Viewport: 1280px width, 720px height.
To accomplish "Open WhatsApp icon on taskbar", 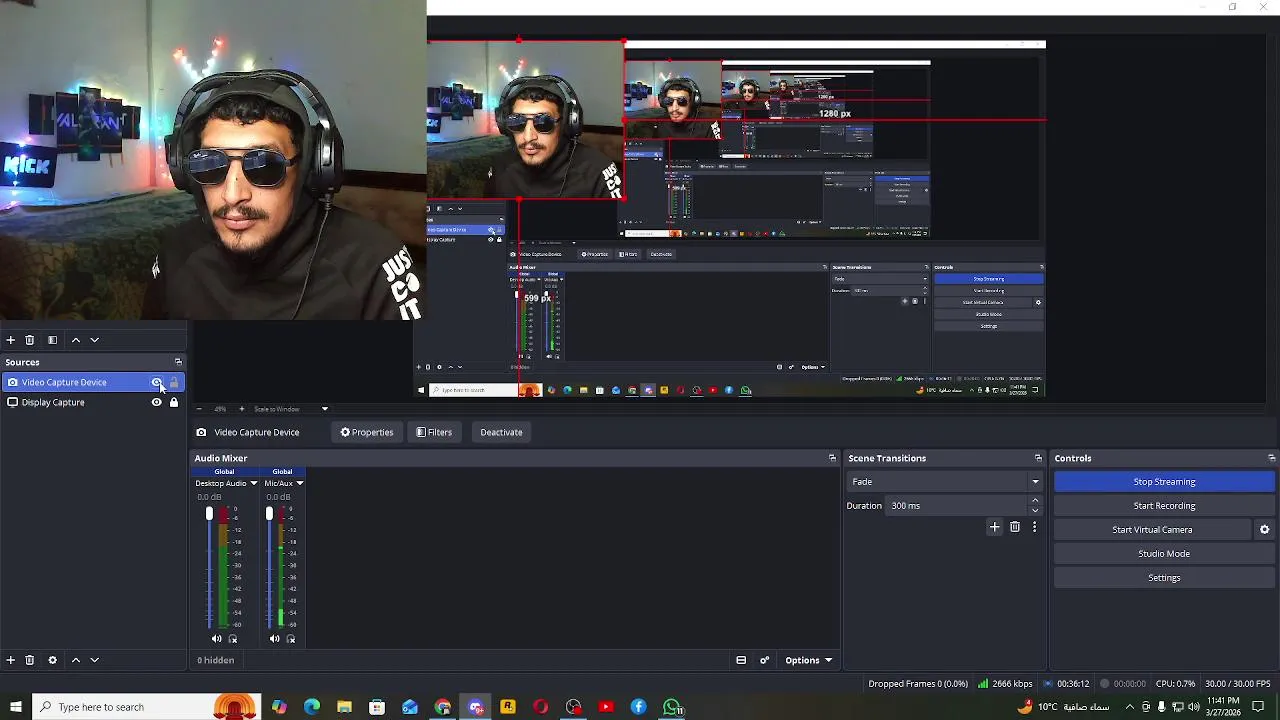I will pos(672,707).
